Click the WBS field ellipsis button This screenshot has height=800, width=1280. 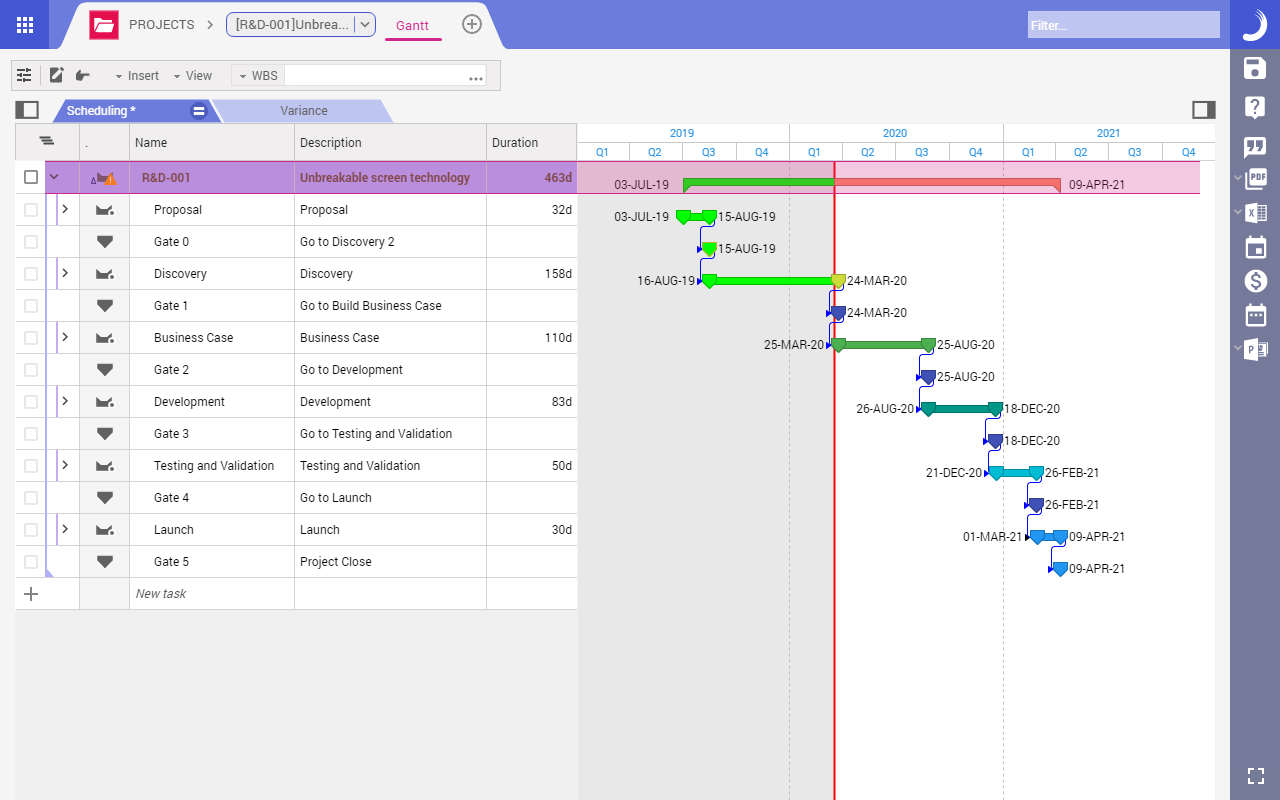(x=475, y=77)
